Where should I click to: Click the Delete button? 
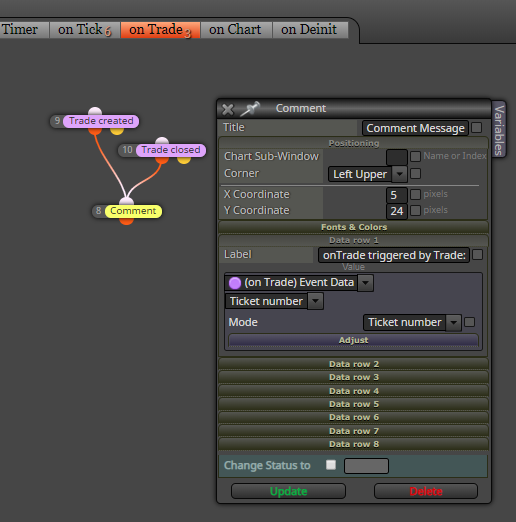(426, 491)
